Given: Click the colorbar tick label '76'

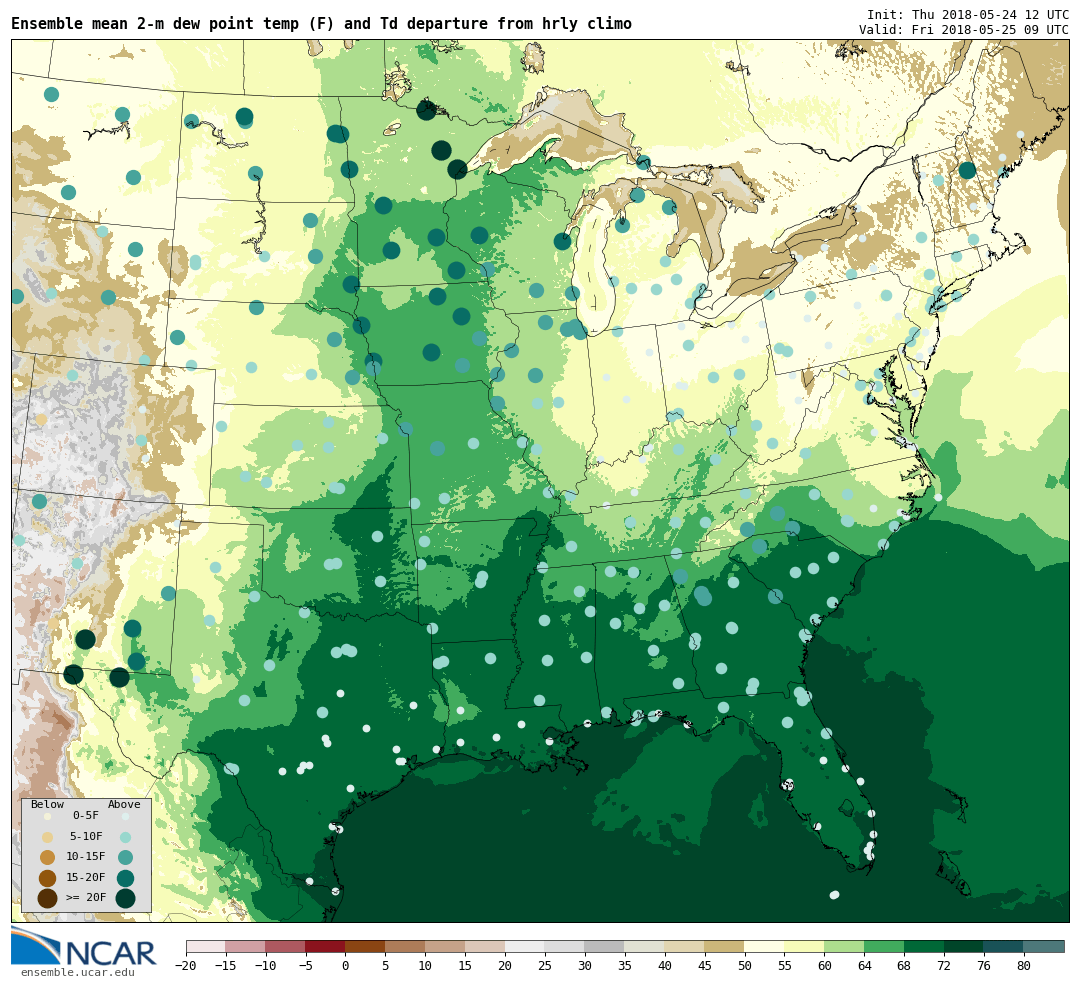Looking at the screenshot, I should (984, 966).
